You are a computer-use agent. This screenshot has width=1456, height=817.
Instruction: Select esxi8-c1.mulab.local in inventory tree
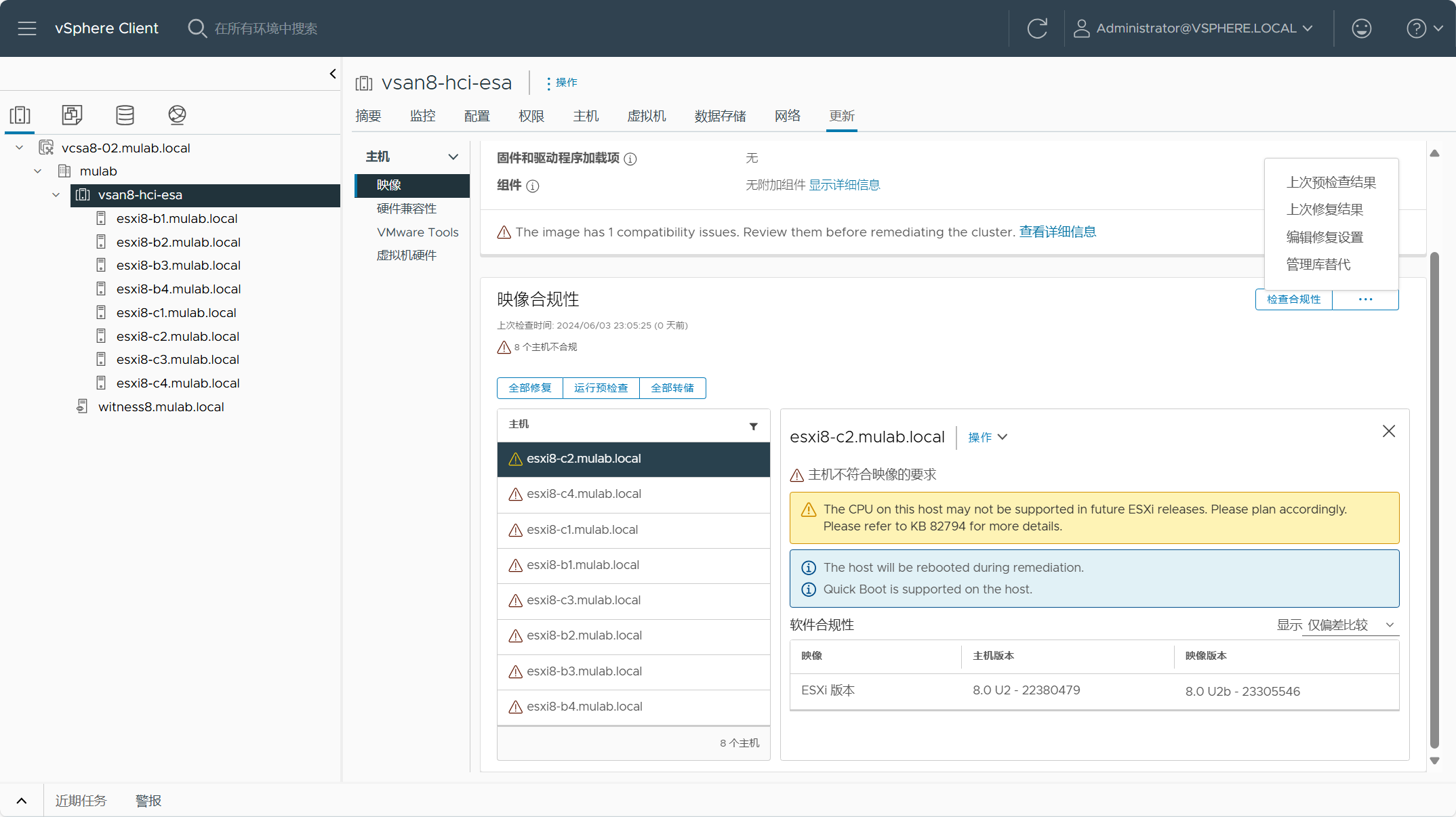[x=176, y=313]
